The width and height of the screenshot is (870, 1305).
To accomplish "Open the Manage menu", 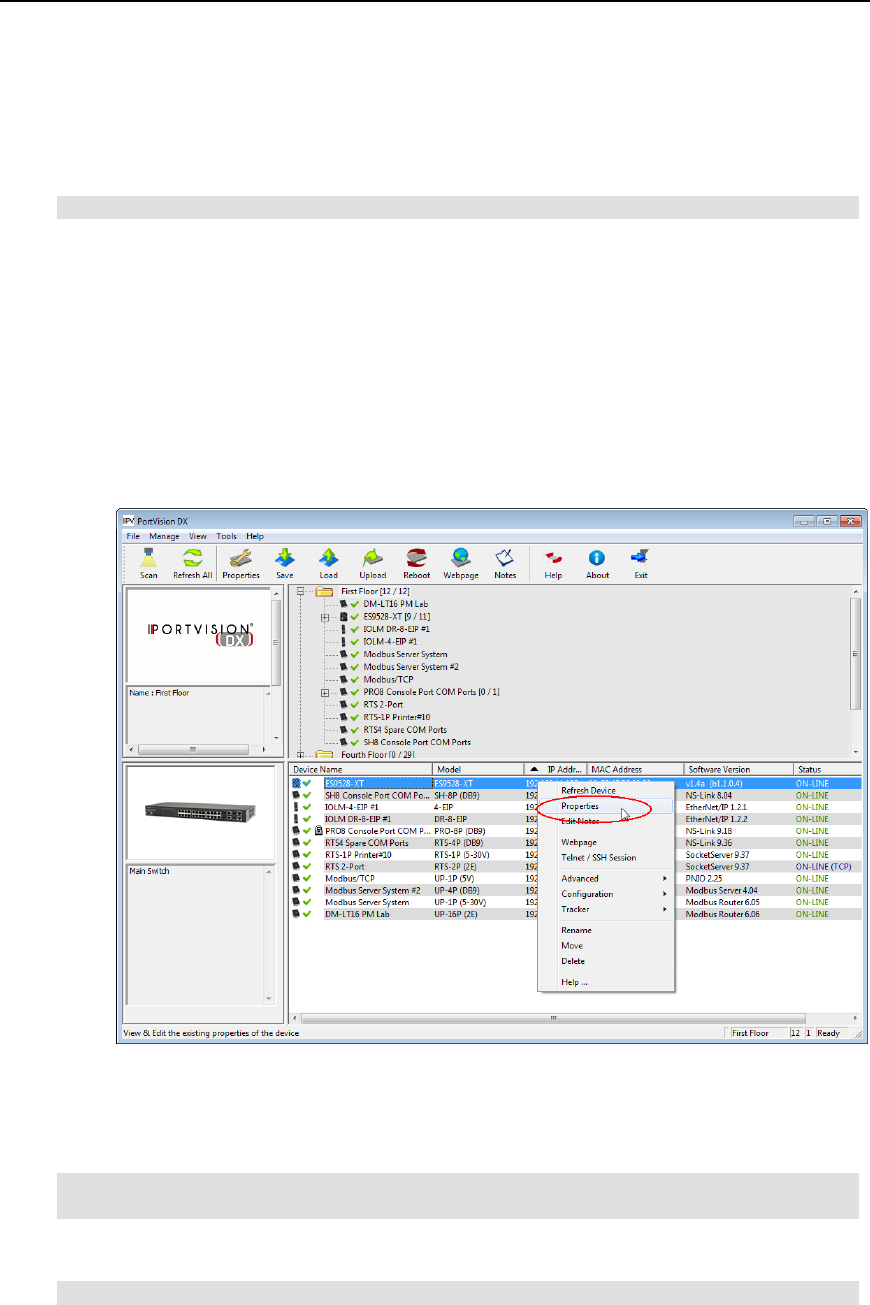I will pyautogui.click(x=164, y=537).
